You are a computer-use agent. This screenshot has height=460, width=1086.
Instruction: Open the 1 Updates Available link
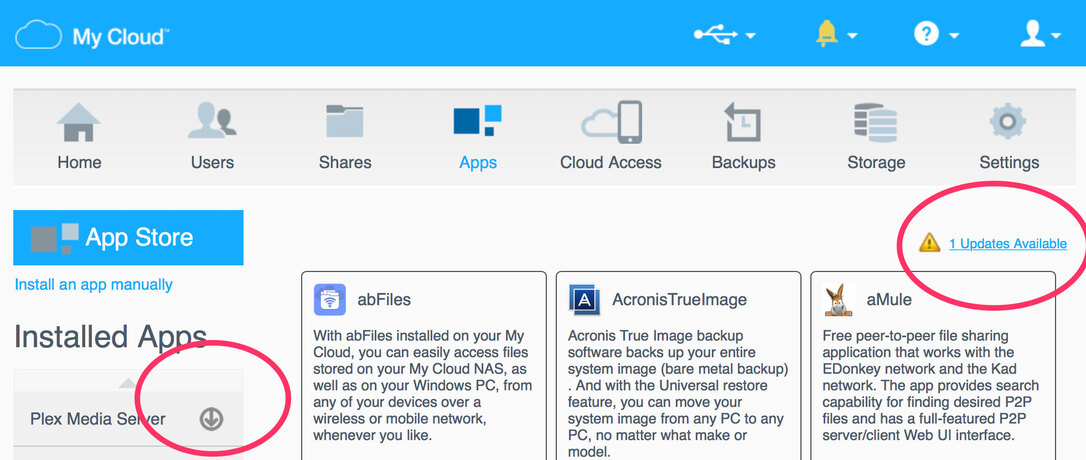point(1008,243)
